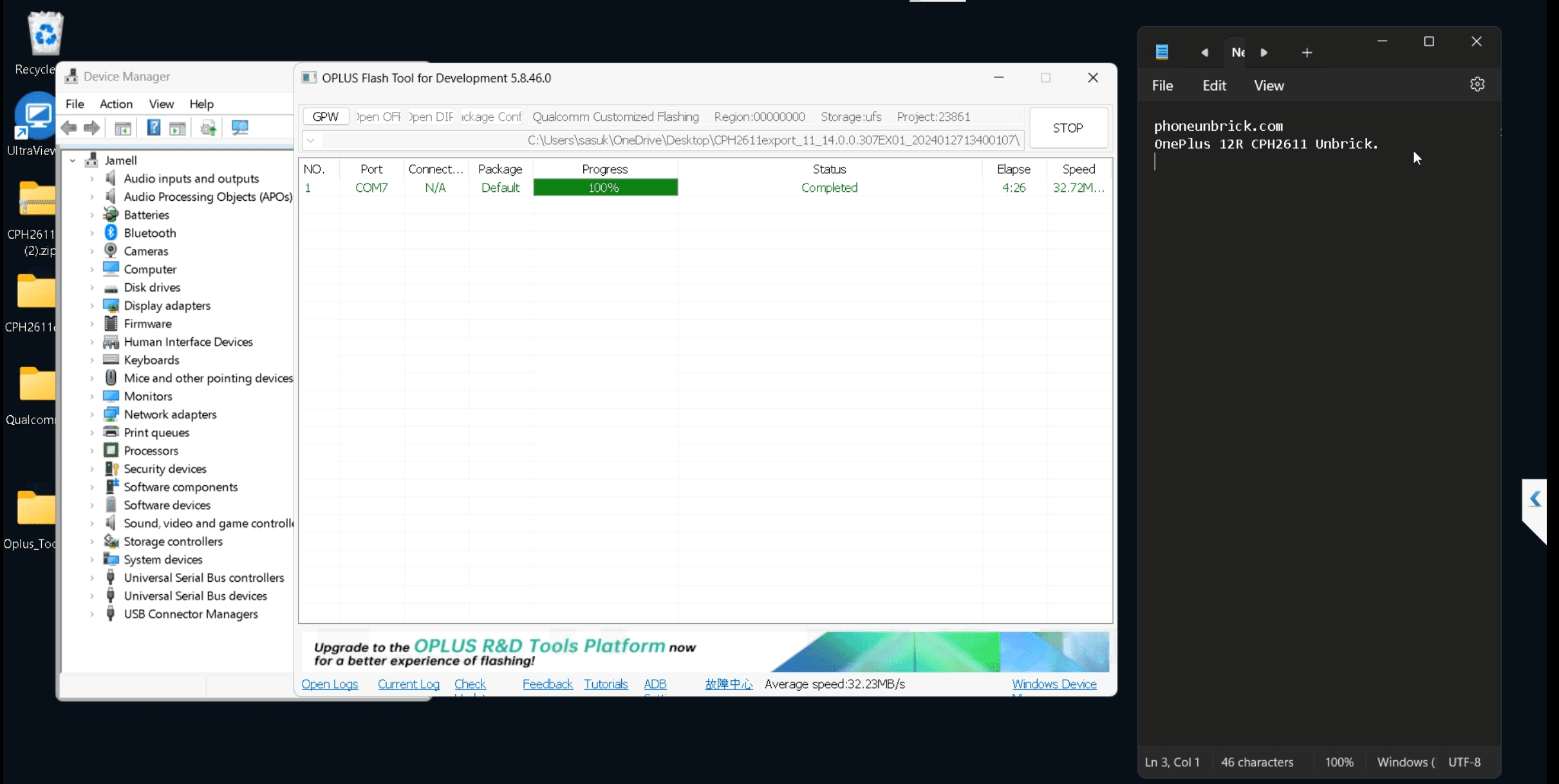Select the CPH2611 (2).zip archive icon
This screenshot has width=1559, height=784.
click(x=37, y=198)
